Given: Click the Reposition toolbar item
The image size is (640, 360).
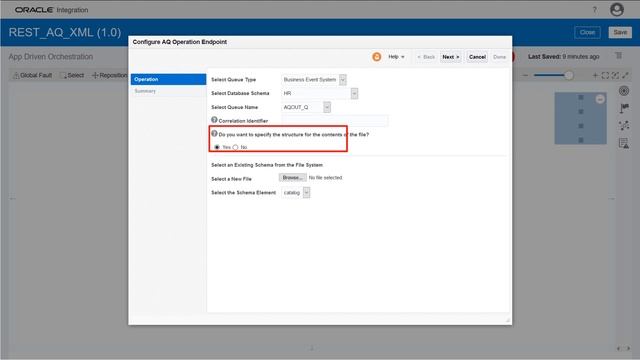Looking at the screenshot, I should 109,75.
